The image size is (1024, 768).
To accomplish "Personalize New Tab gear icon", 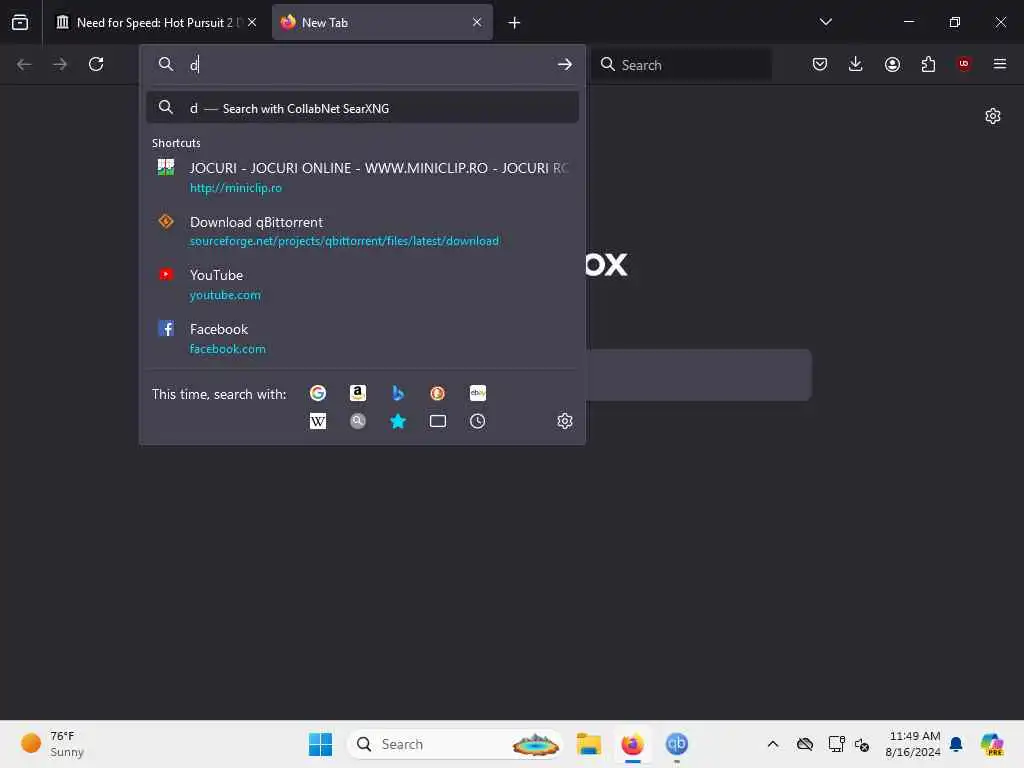I will [x=993, y=116].
